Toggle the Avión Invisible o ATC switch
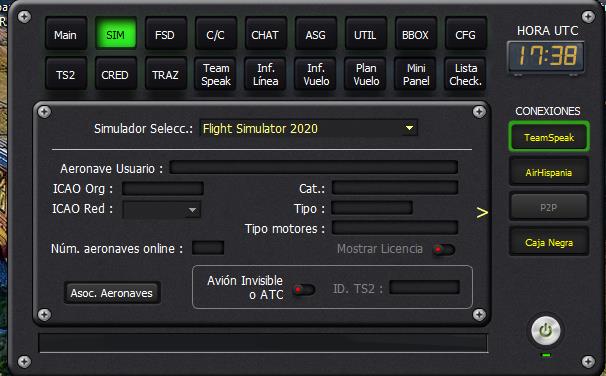 (x=304, y=289)
